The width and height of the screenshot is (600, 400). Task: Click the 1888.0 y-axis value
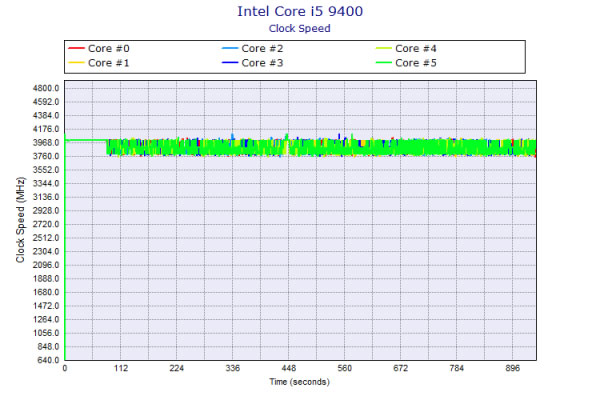click(x=46, y=279)
